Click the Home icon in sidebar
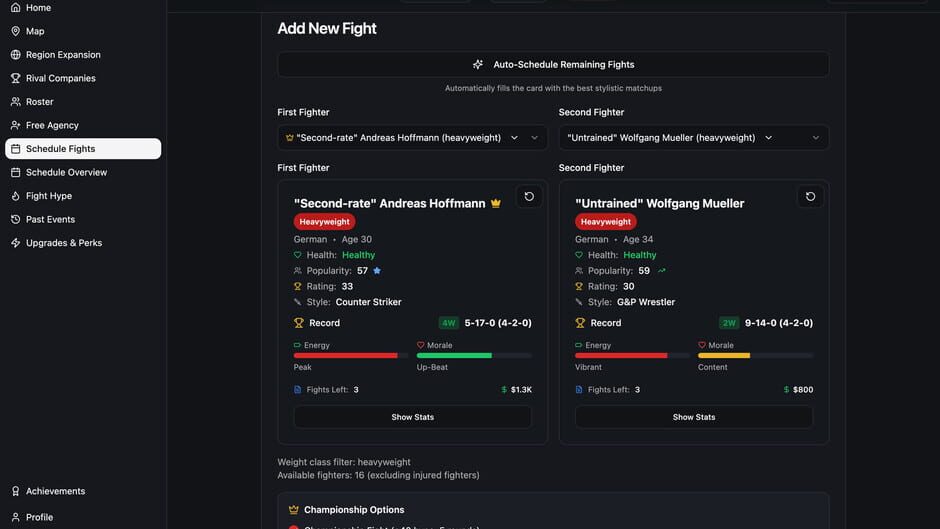 click(15, 8)
